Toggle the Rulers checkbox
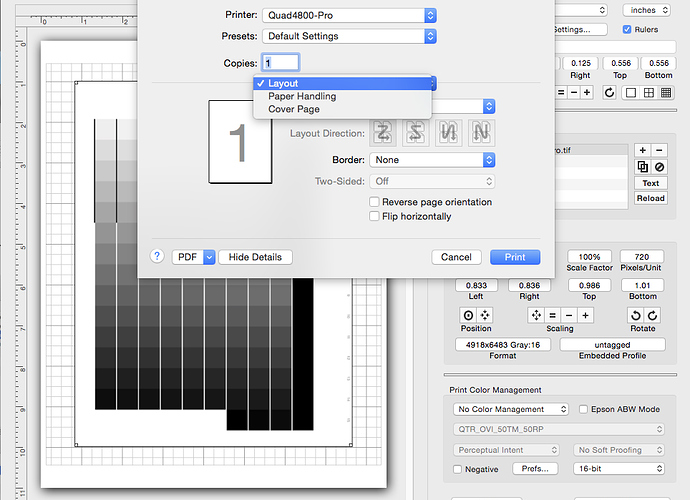690x500 pixels. [627, 29]
